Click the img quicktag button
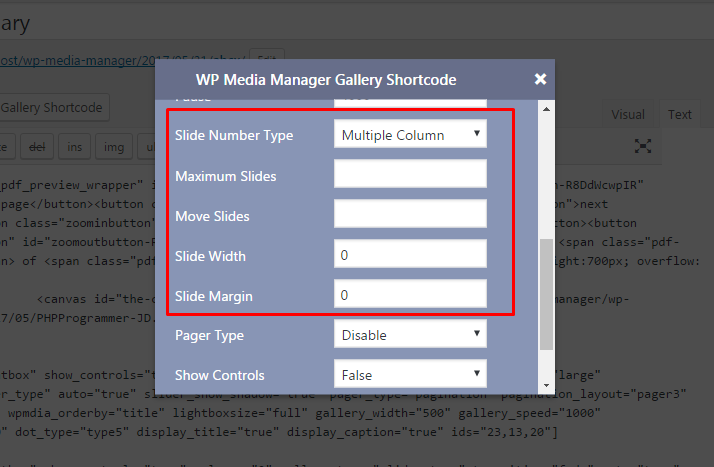This screenshot has width=714, height=467. pos(113,147)
